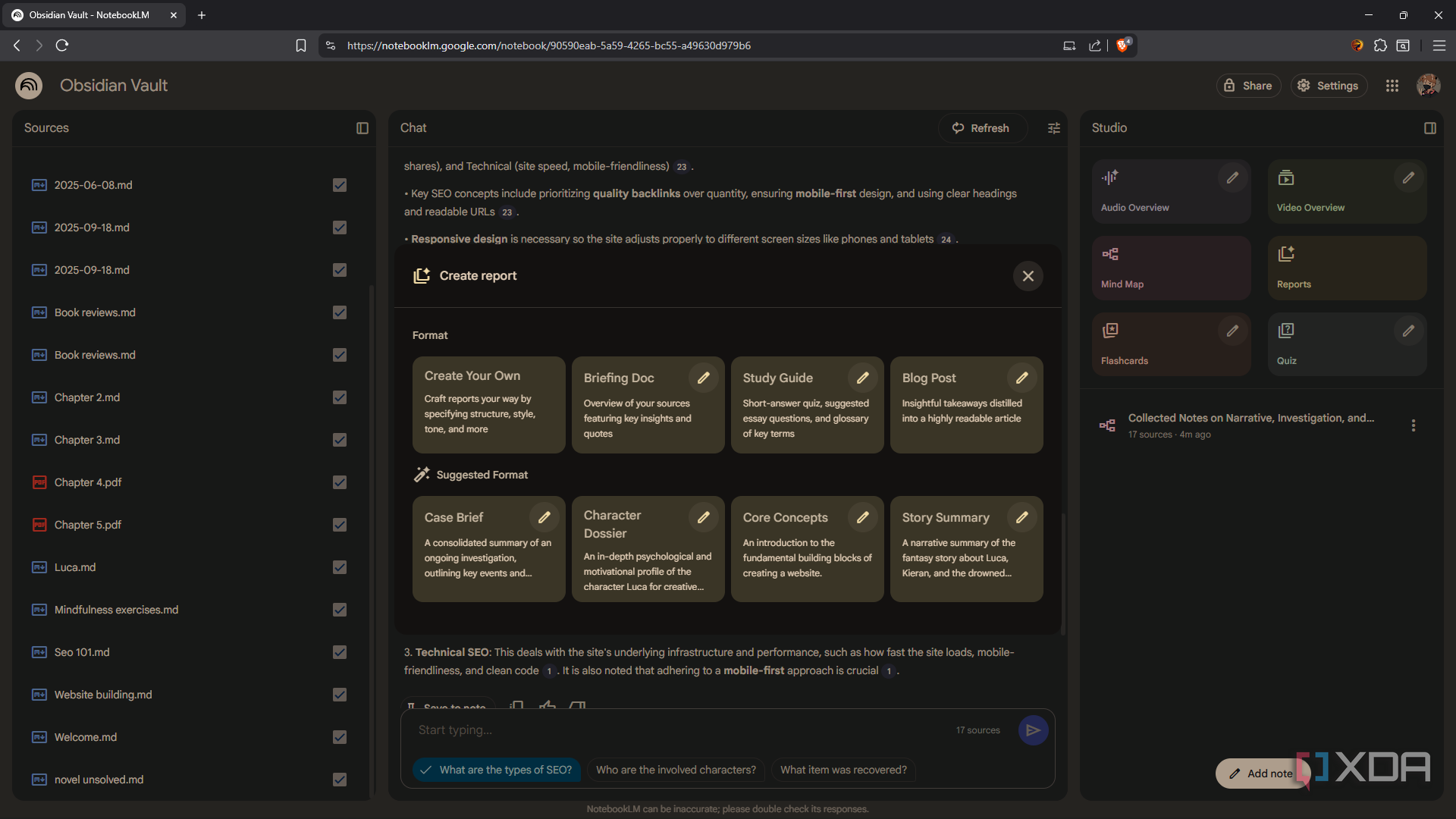Screen dimensions: 1456x819
Task: Uncheck Mindfulness exercises.md source
Action: pyautogui.click(x=340, y=610)
